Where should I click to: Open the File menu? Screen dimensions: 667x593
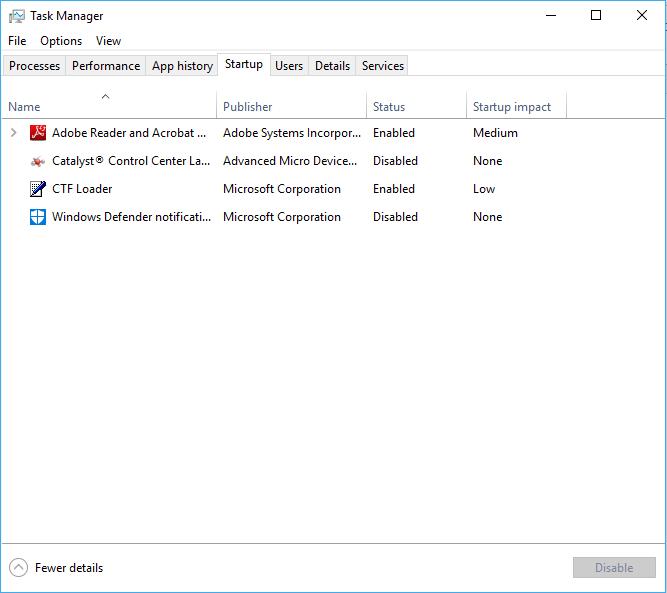[17, 41]
